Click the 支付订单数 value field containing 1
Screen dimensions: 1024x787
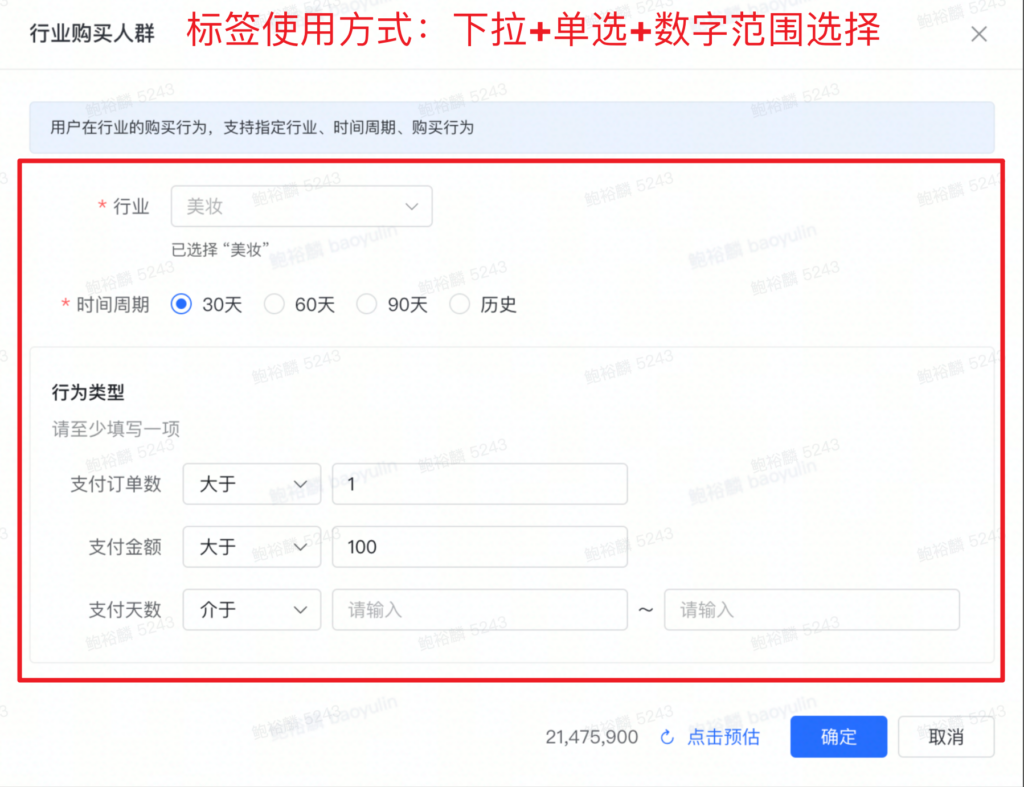(479, 484)
